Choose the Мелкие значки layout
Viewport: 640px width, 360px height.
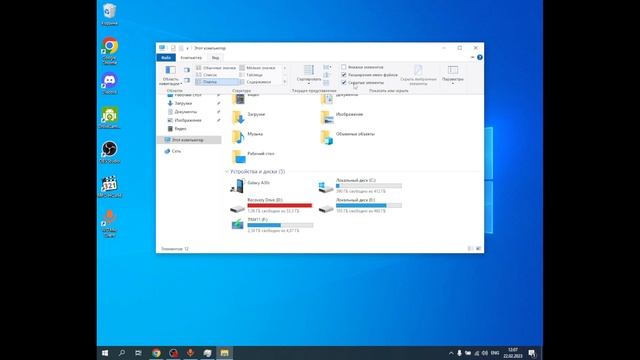click(x=258, y=68)
